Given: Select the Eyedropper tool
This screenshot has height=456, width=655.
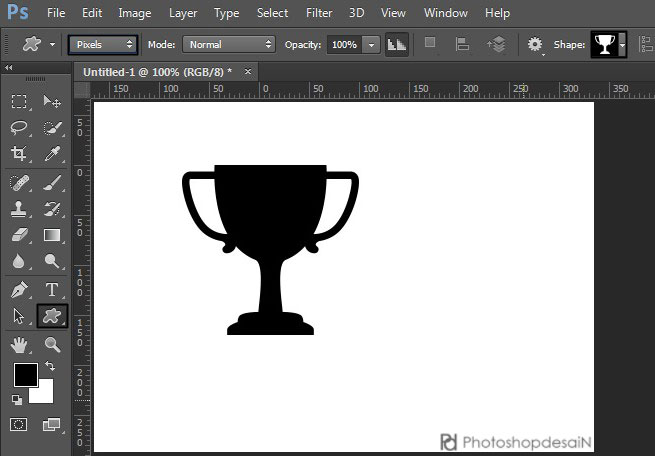Looking at the screenshot, I should [x=52, y=154].
